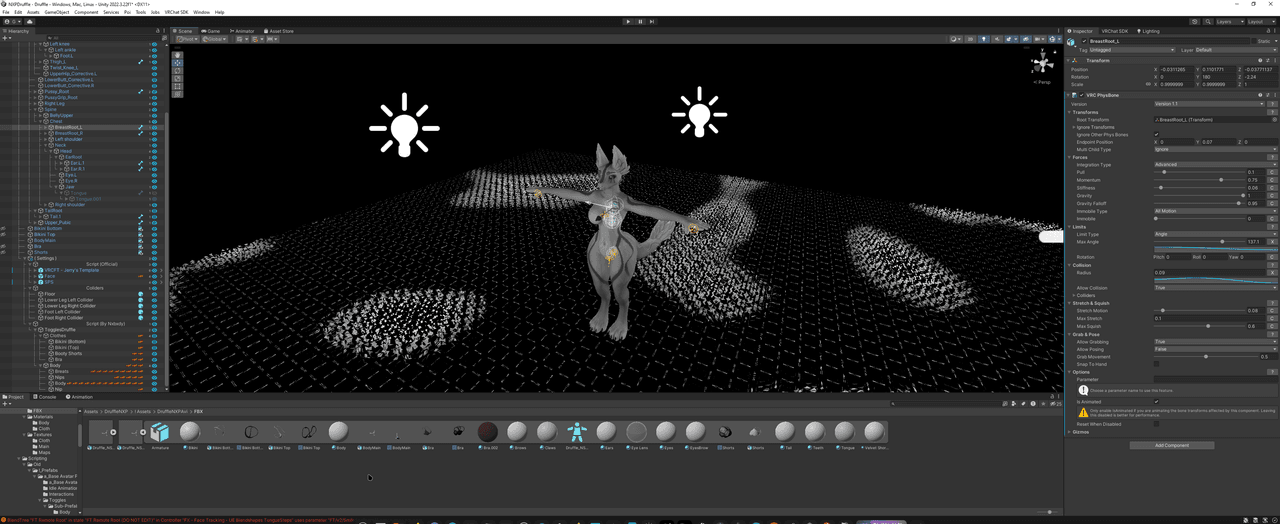Viewport: 1280px width, 524px height.
Task: Toggle Reset When Disabled checkbox
Action: click(1157, 424)
